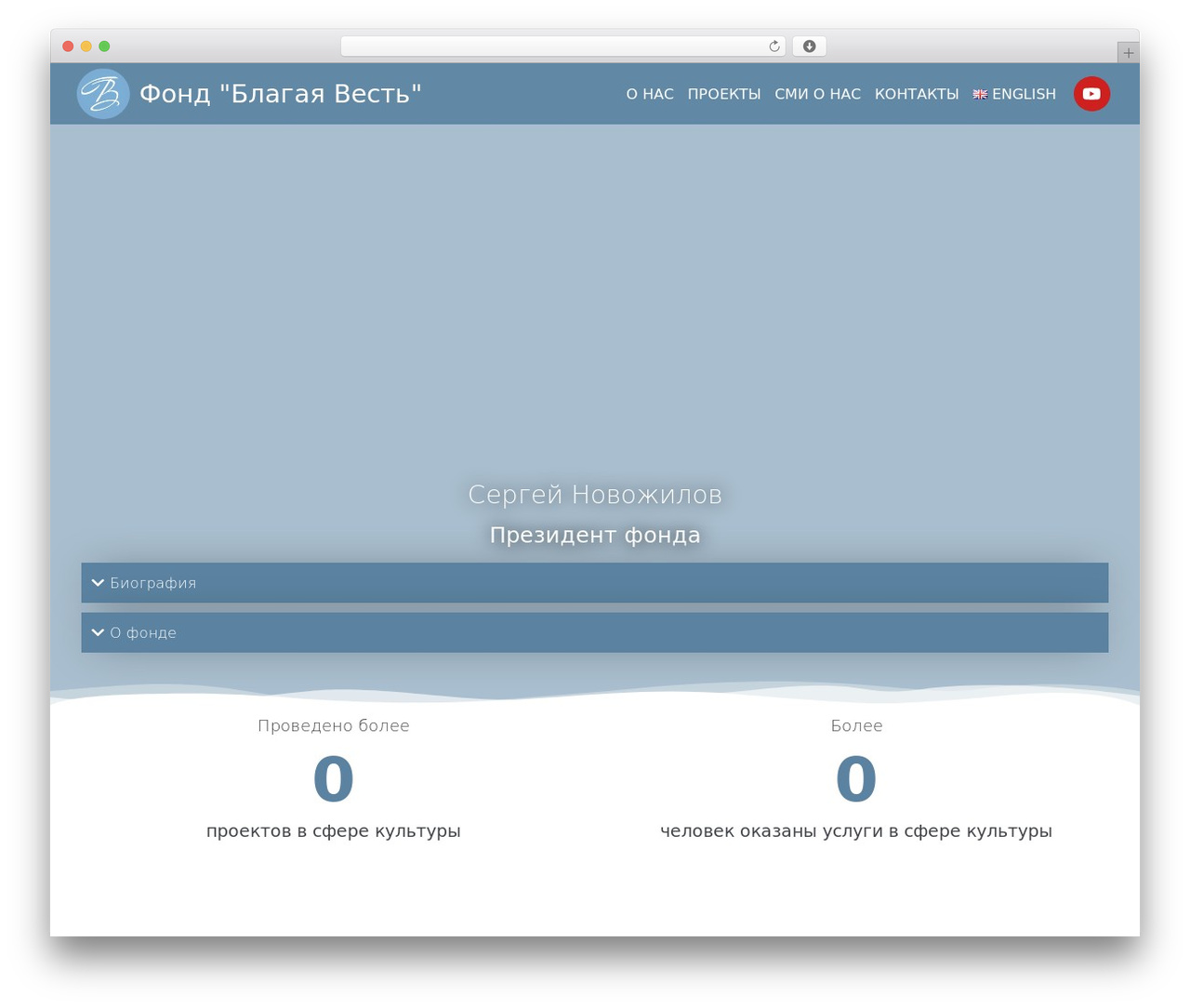The width and height of the screenshot is (1190, 1008).
Task: Click the UK flag language icon
Action: pyautogui.click(x=980, y=94)
